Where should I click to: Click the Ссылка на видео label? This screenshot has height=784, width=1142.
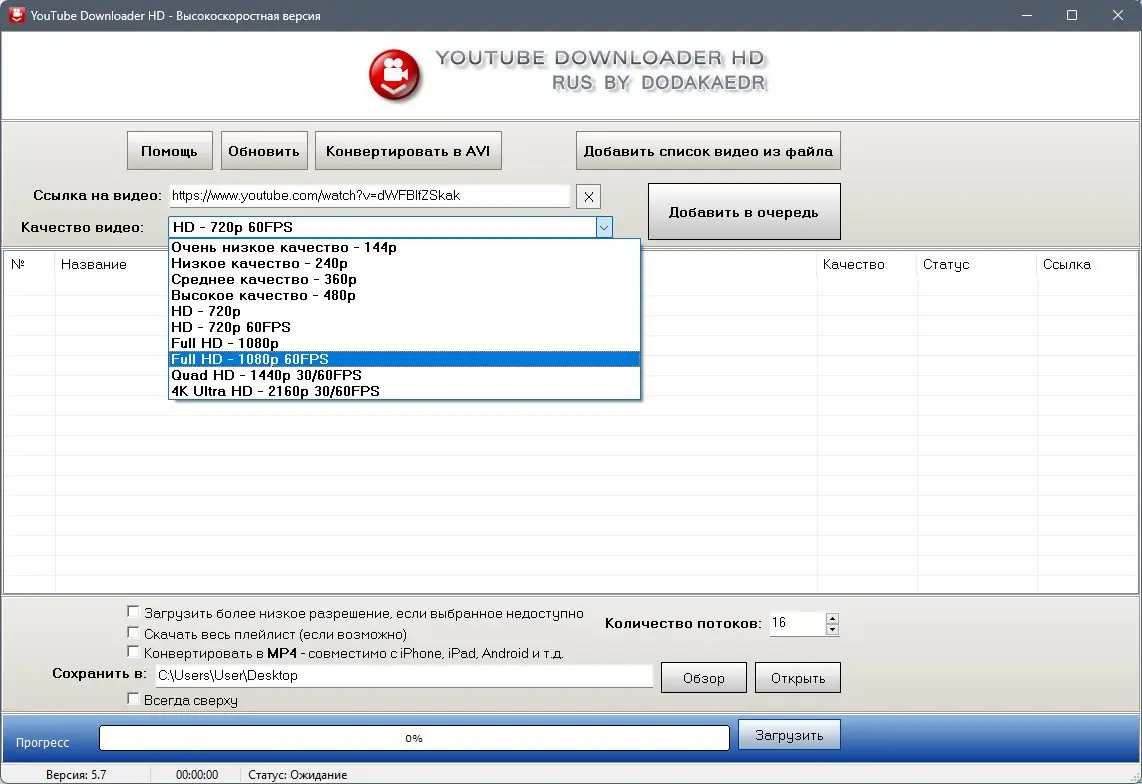pos(97,195)
